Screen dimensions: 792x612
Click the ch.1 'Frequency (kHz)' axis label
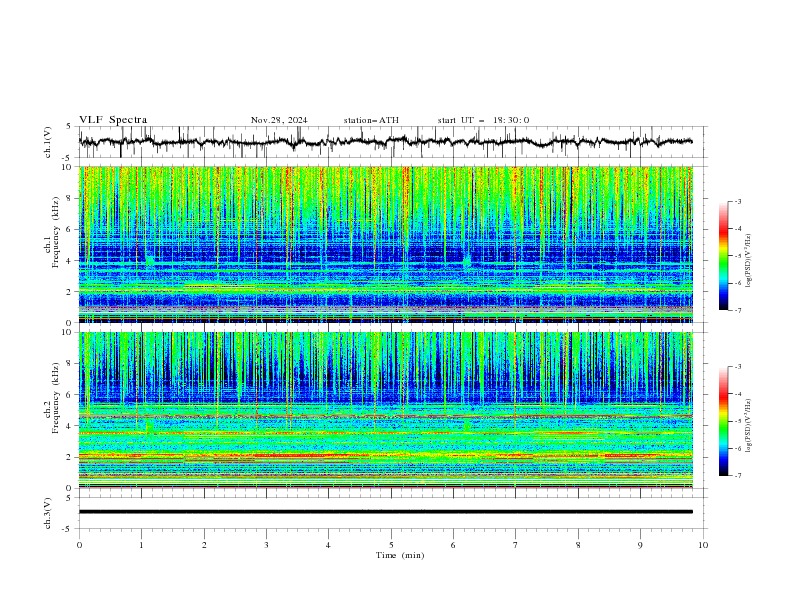[56, 232]
